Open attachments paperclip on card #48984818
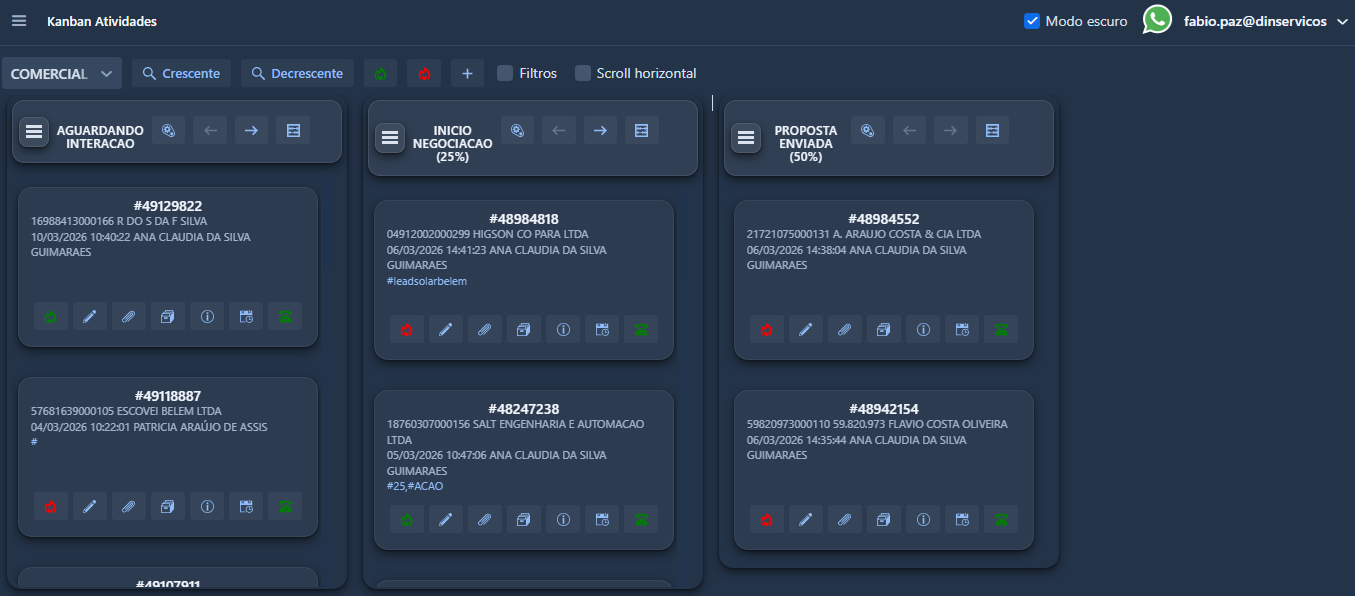This screenshot has height=596, width=1355. (x=485, y=329)
